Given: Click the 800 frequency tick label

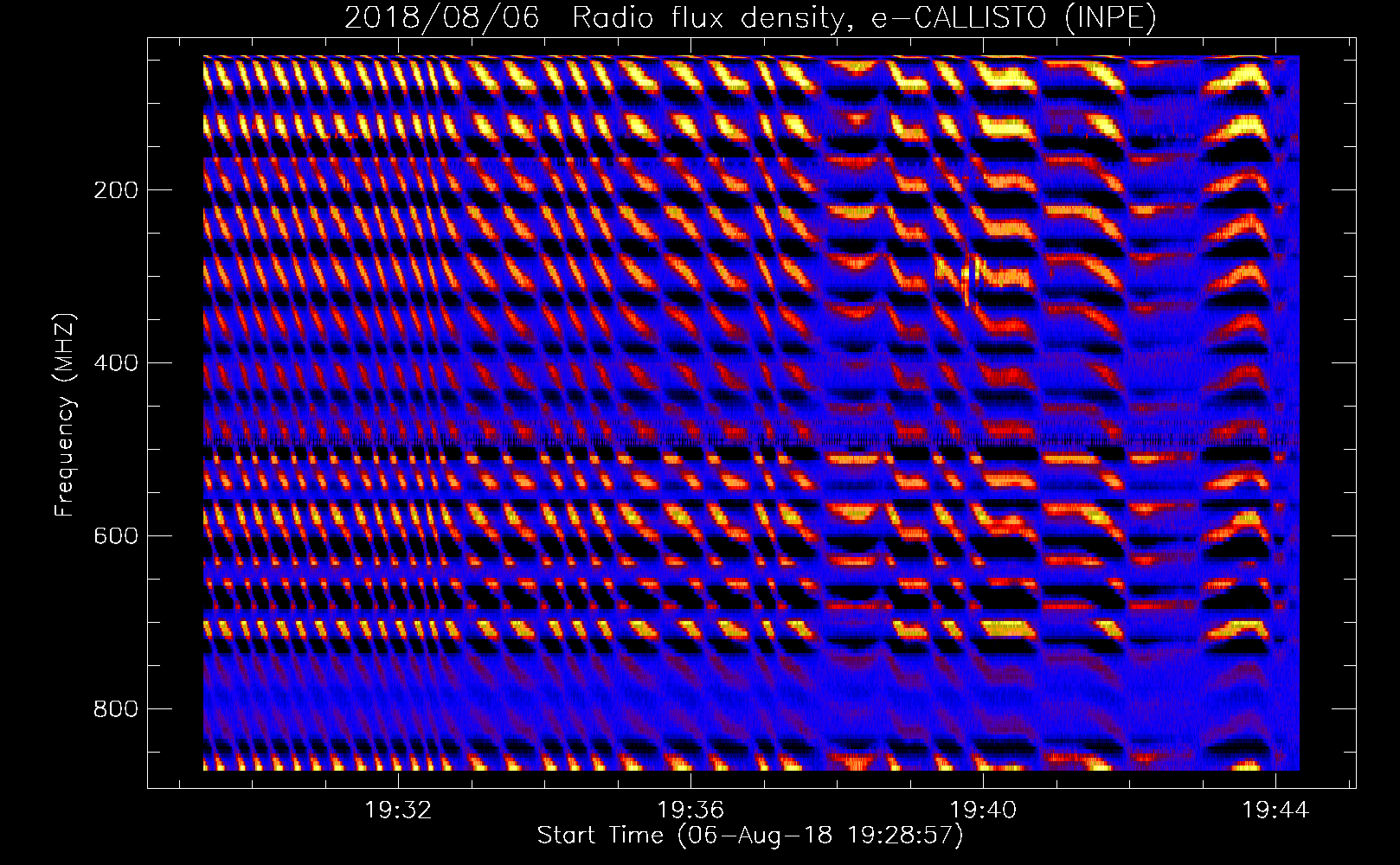Looking at the screenshot, I should coord(116,709).
